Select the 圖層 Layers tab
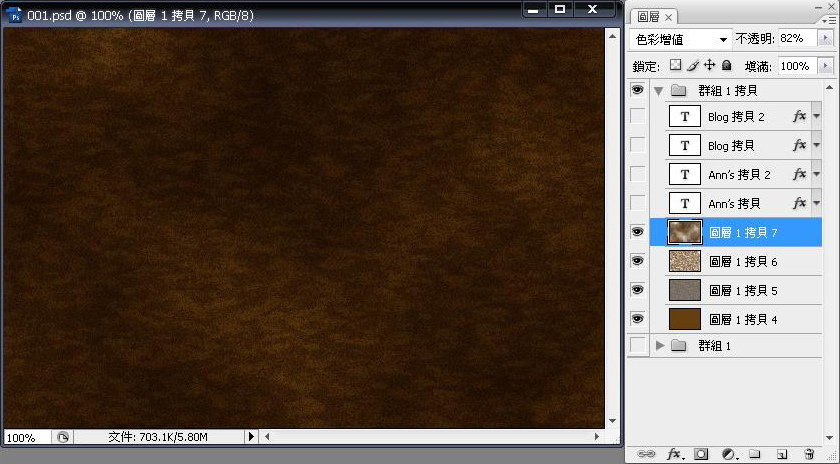Image resolution: width=840 pixels, height=464 pixels. pos(648,17)
